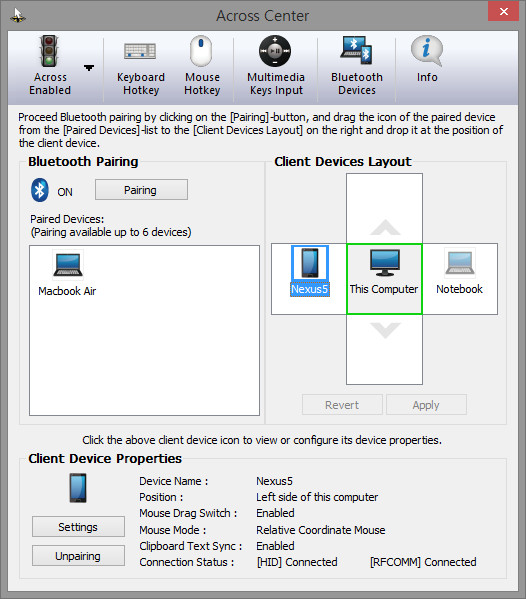This screenshot has width=526, height=599.
Task: Click the 'Relative Coordinate Mouse' value
Action: (320, 530)
